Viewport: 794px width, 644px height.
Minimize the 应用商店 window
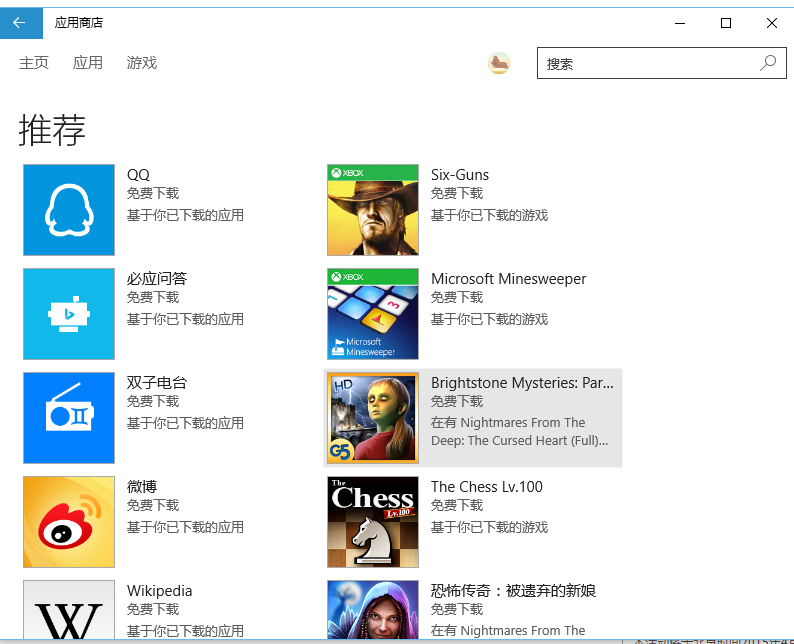(x=680, y=23)
